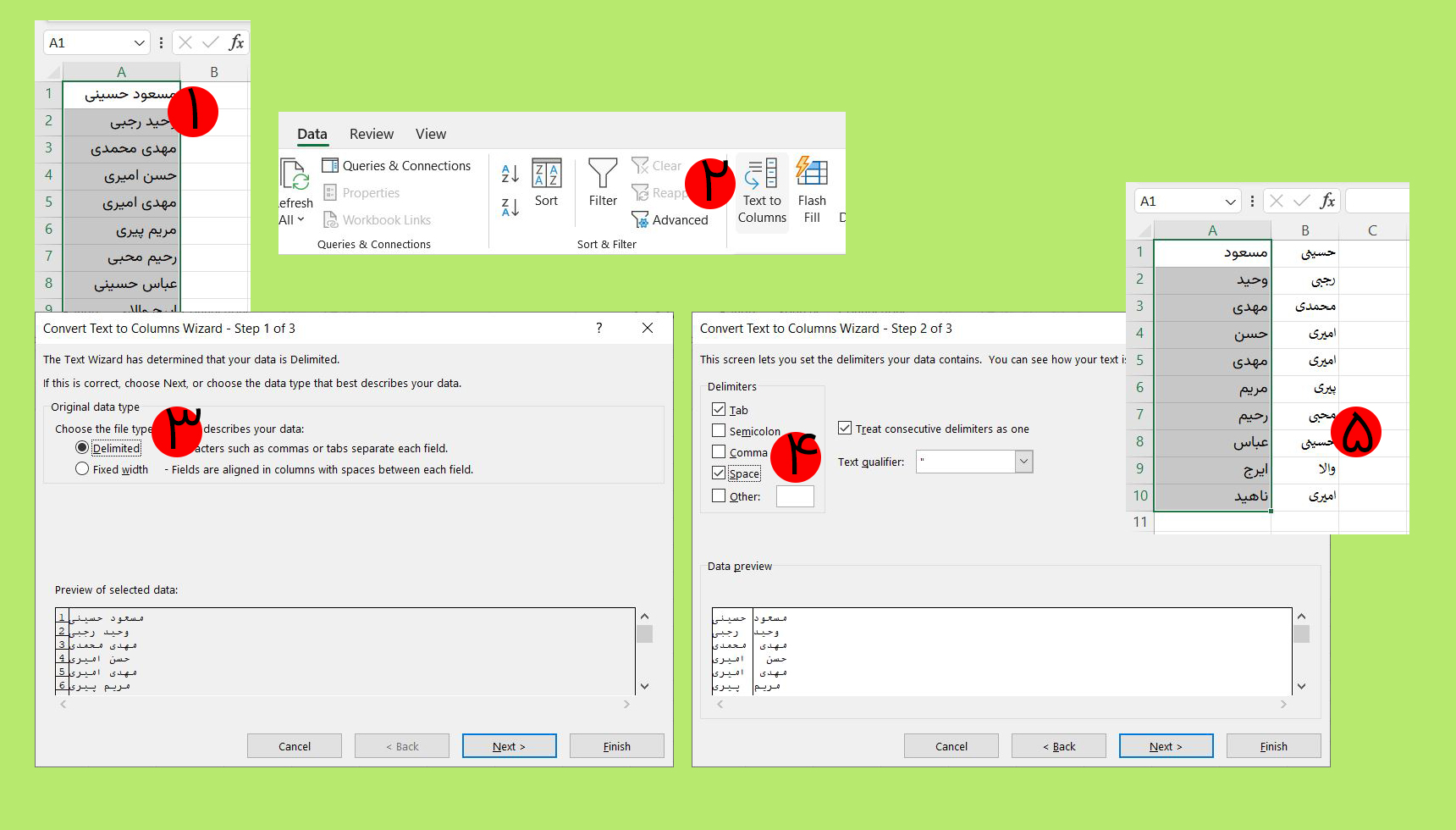Screen dimensions: 1456x830
Task: Switch to the Review tab
Action: [371, 134]
